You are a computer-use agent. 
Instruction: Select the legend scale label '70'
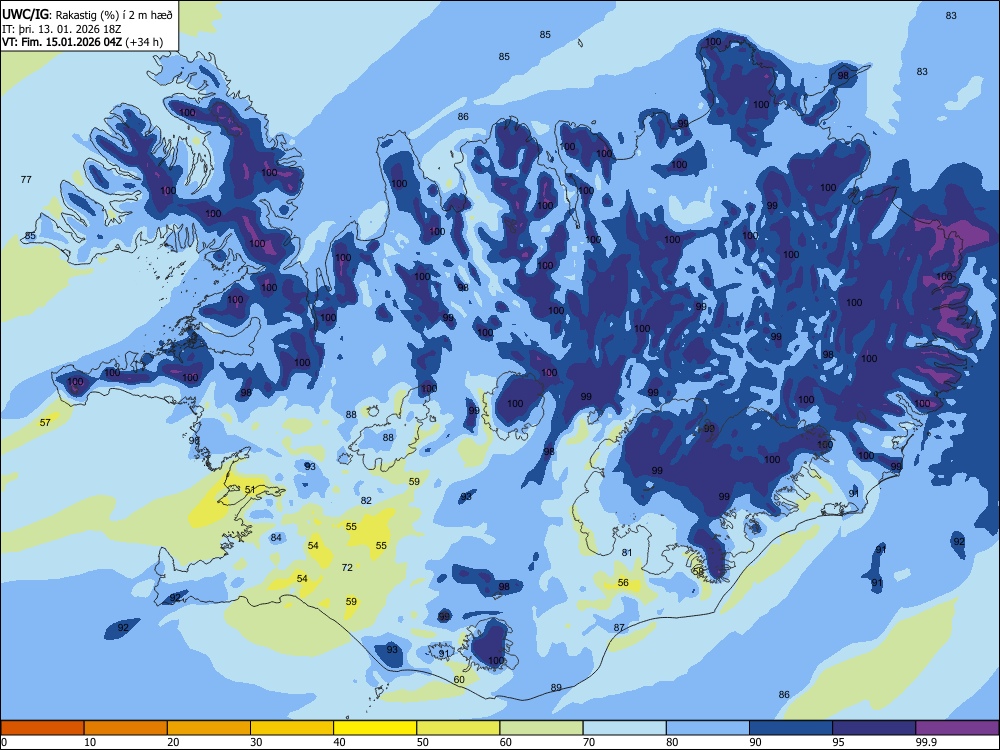[x=589, y=742]
